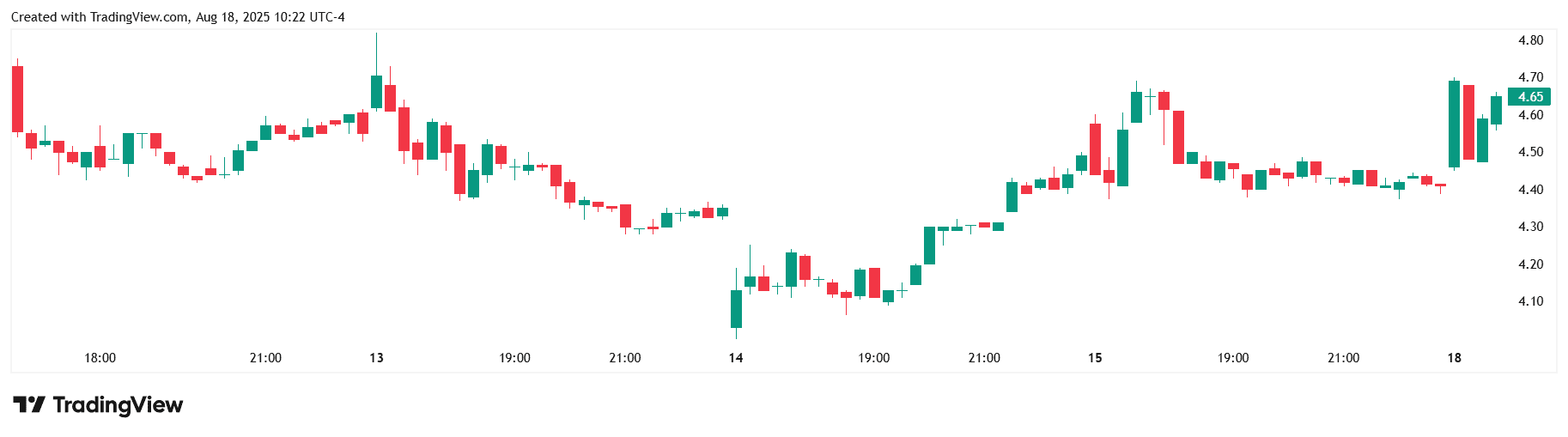
Task: Click the TradingView logo icon
Action: (29, 404)
